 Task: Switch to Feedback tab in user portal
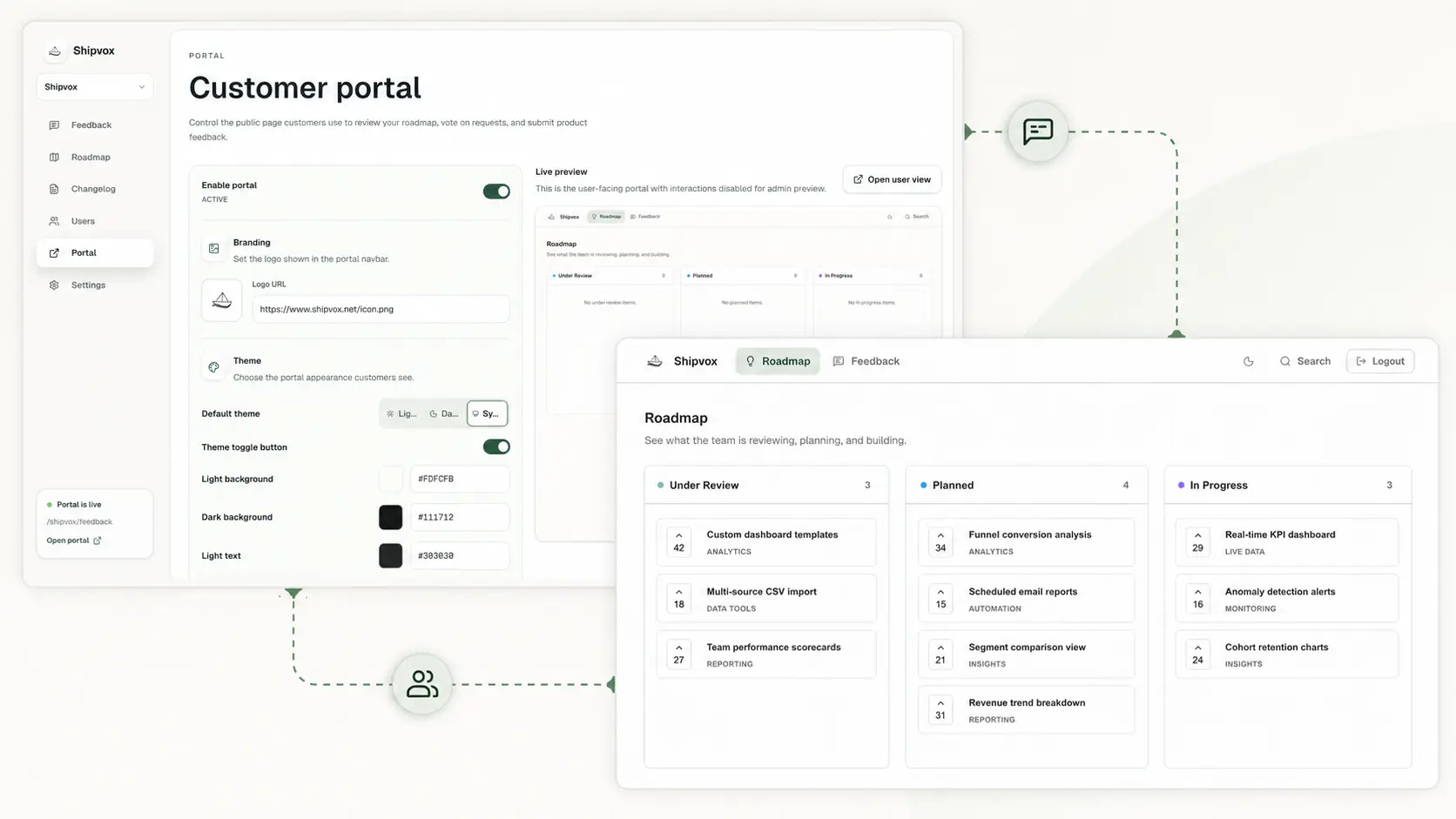point(866,361)
